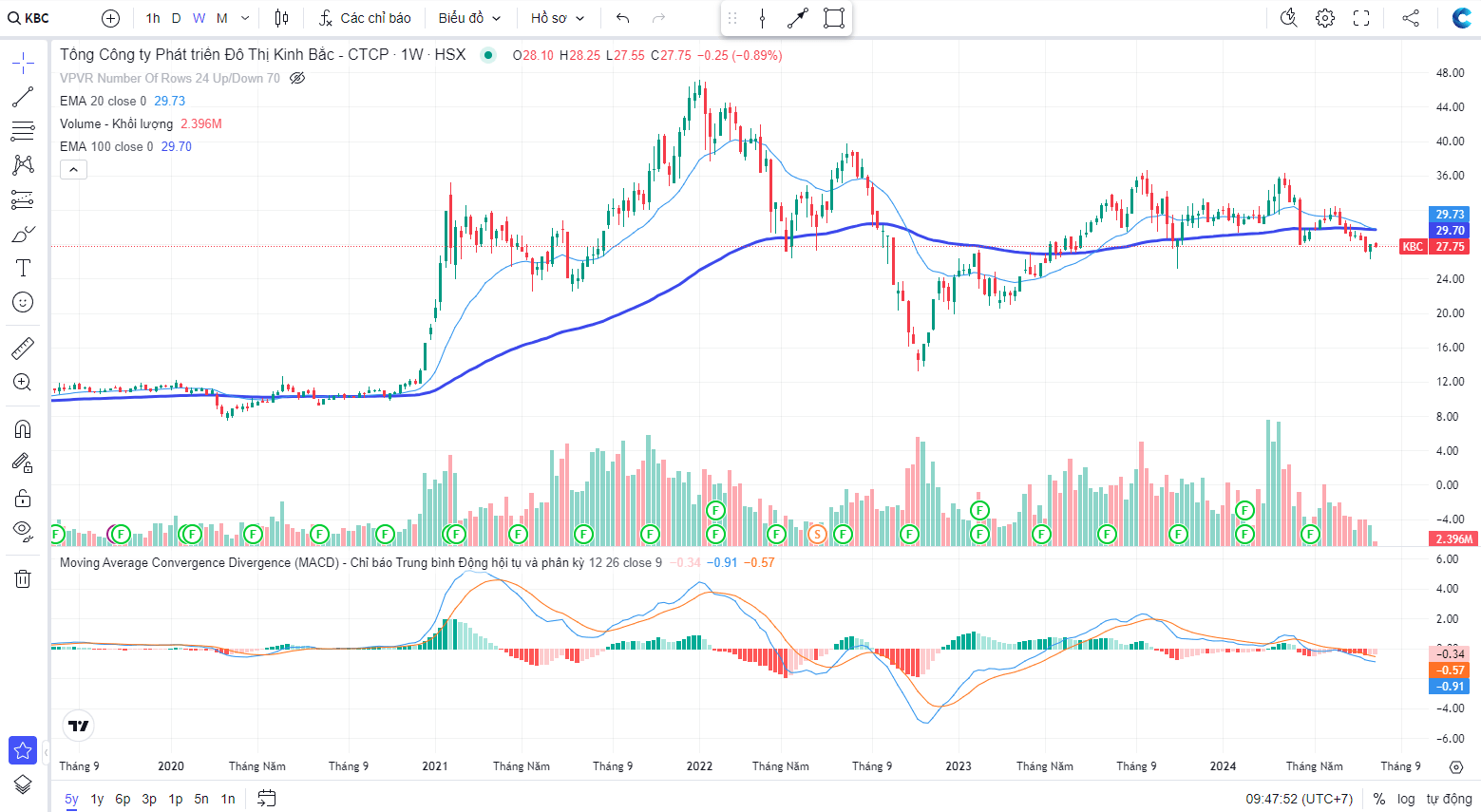Select the KBC price label 27.75
The image size is (1481, 812).
[x=1435, y=246]
